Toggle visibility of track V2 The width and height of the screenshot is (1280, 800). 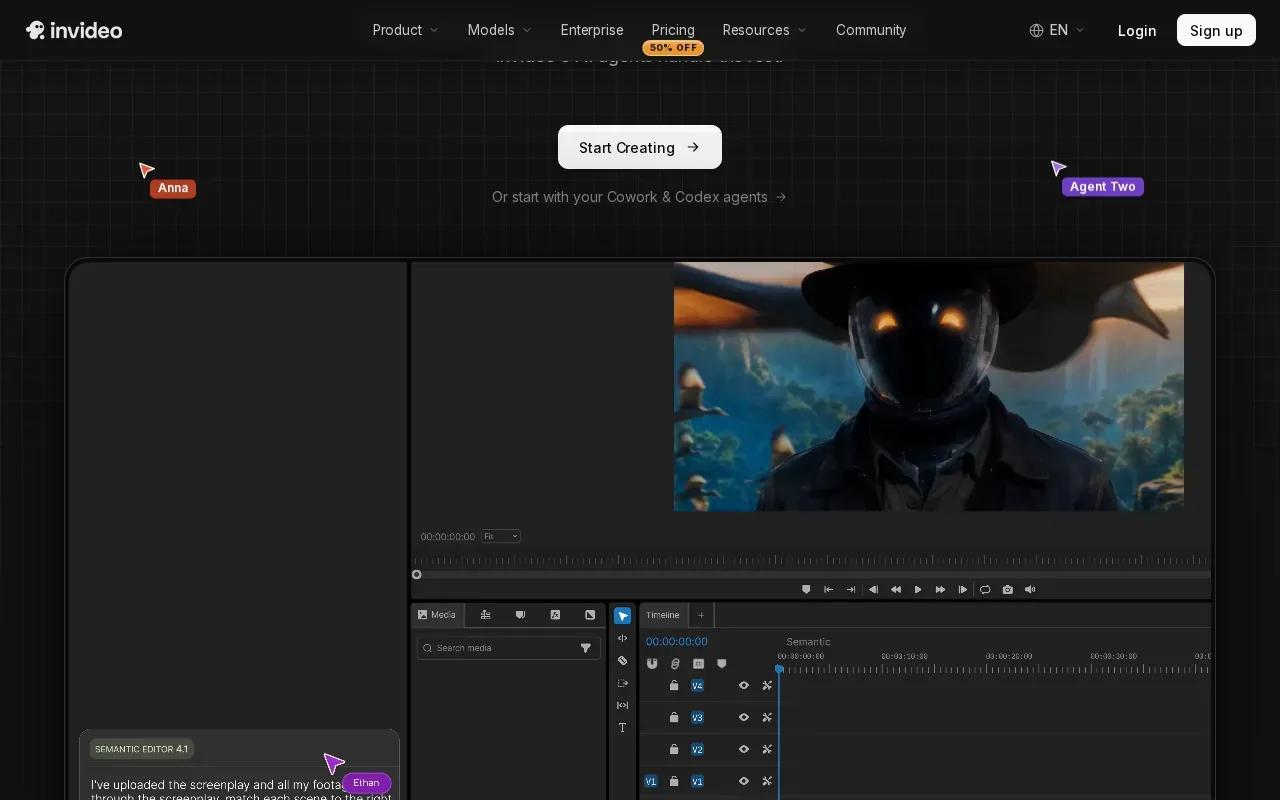[744, 750]
